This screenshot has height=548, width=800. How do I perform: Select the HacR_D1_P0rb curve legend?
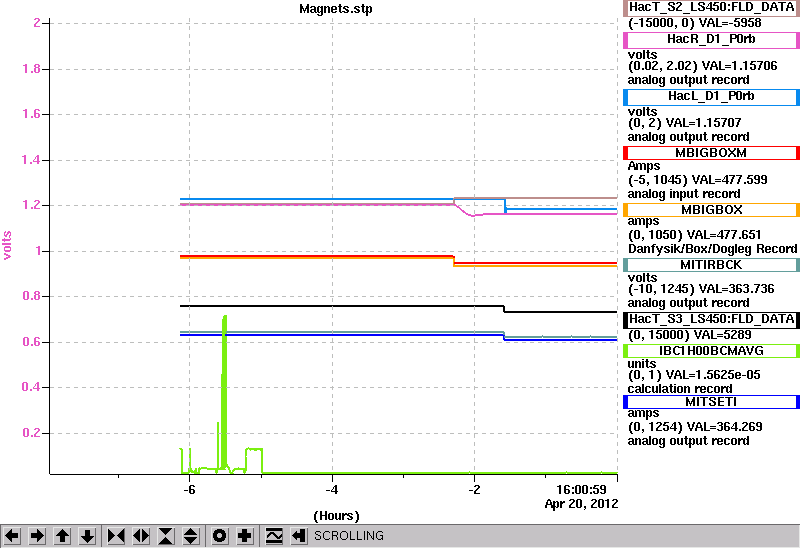[x=711, y=40]
